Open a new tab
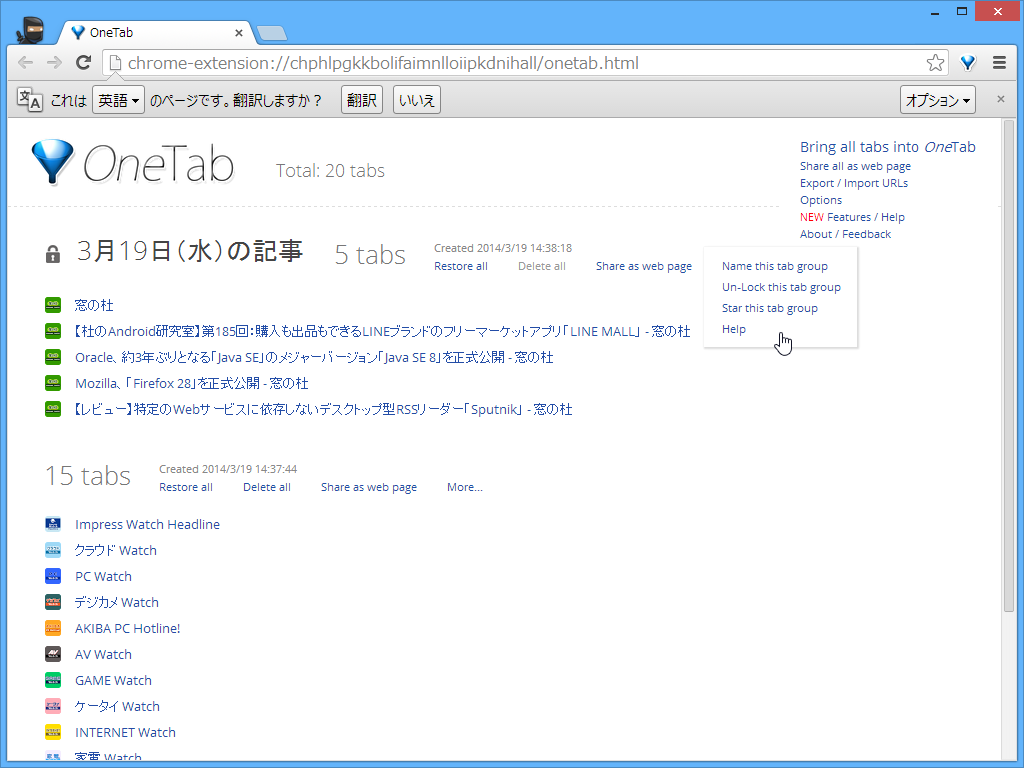The image size is (1024, 768). point(272,33)
